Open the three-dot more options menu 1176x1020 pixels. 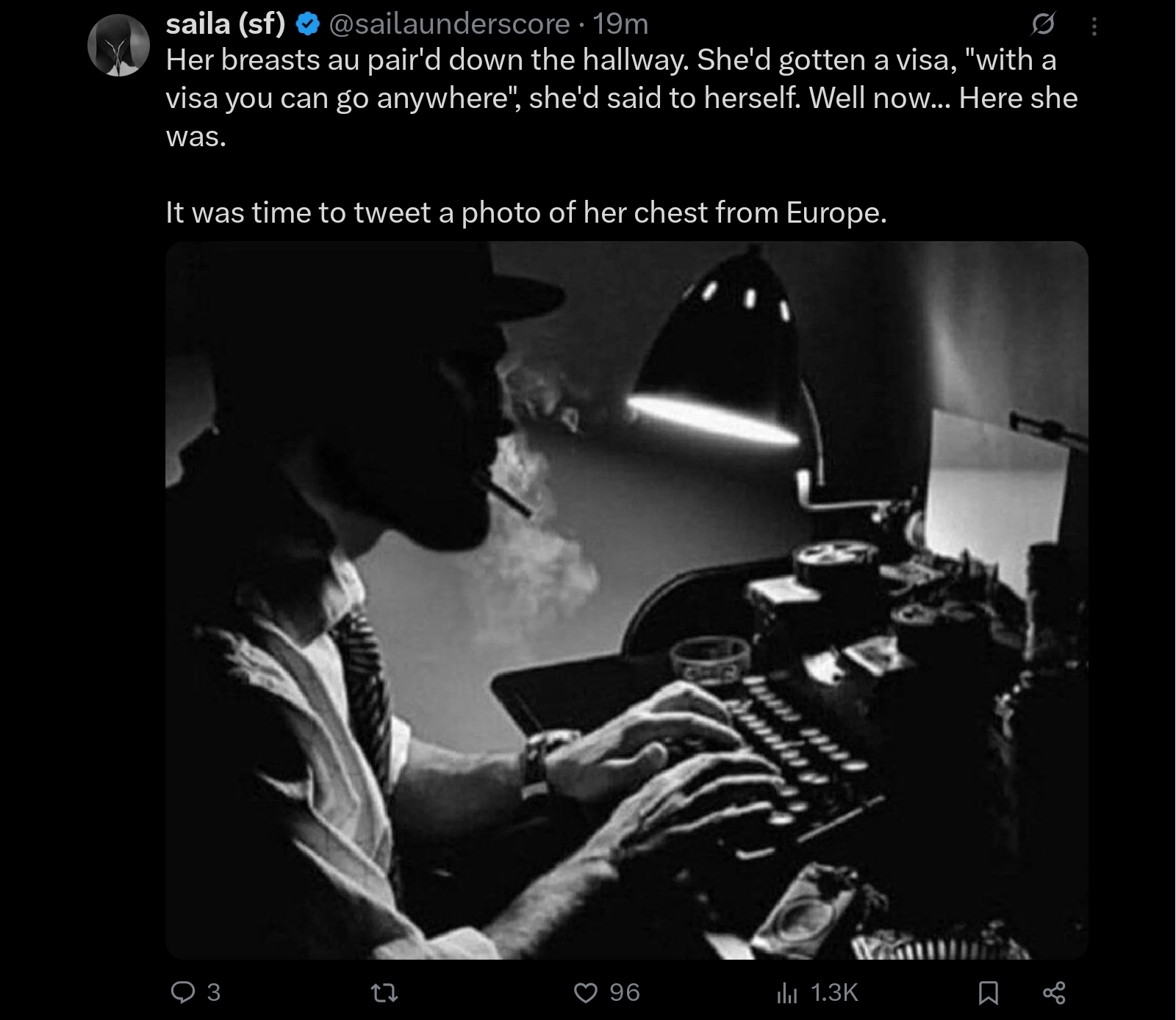pos(1094,26)
